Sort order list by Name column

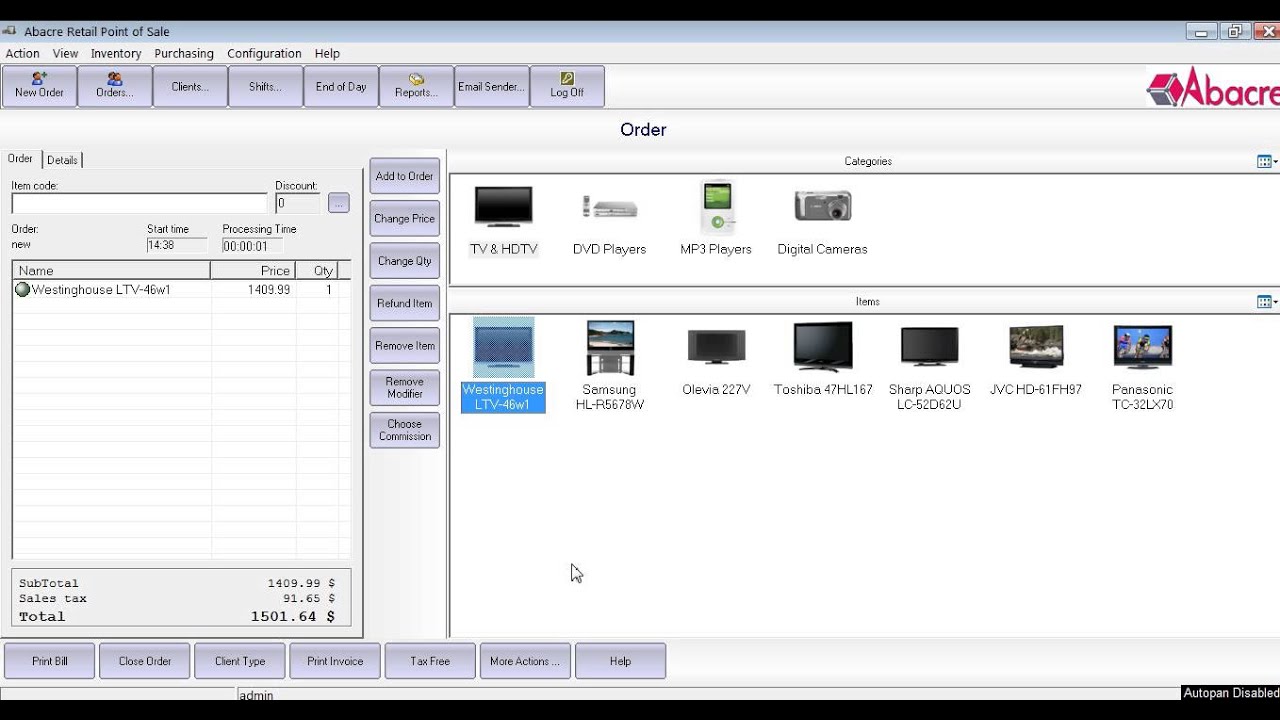[111, 271]
